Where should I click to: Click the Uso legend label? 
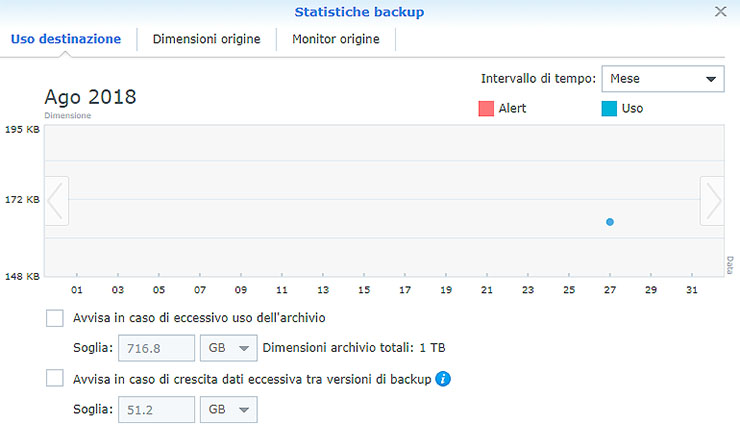click(x=632, y=108)
